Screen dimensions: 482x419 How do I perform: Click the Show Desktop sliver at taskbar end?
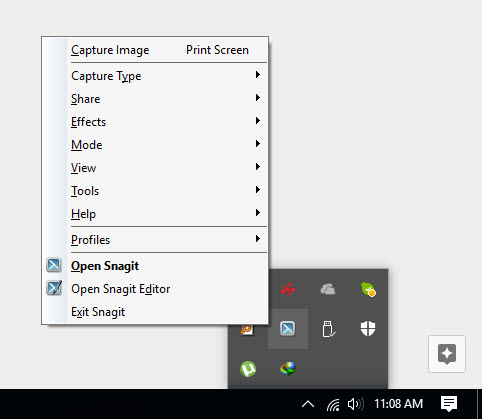(480, 404)
